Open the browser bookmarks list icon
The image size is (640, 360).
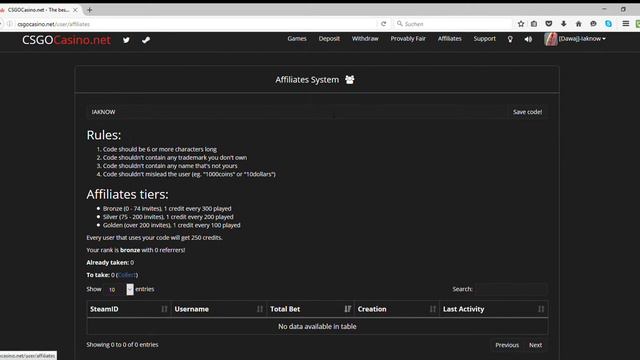click(534, 24)
